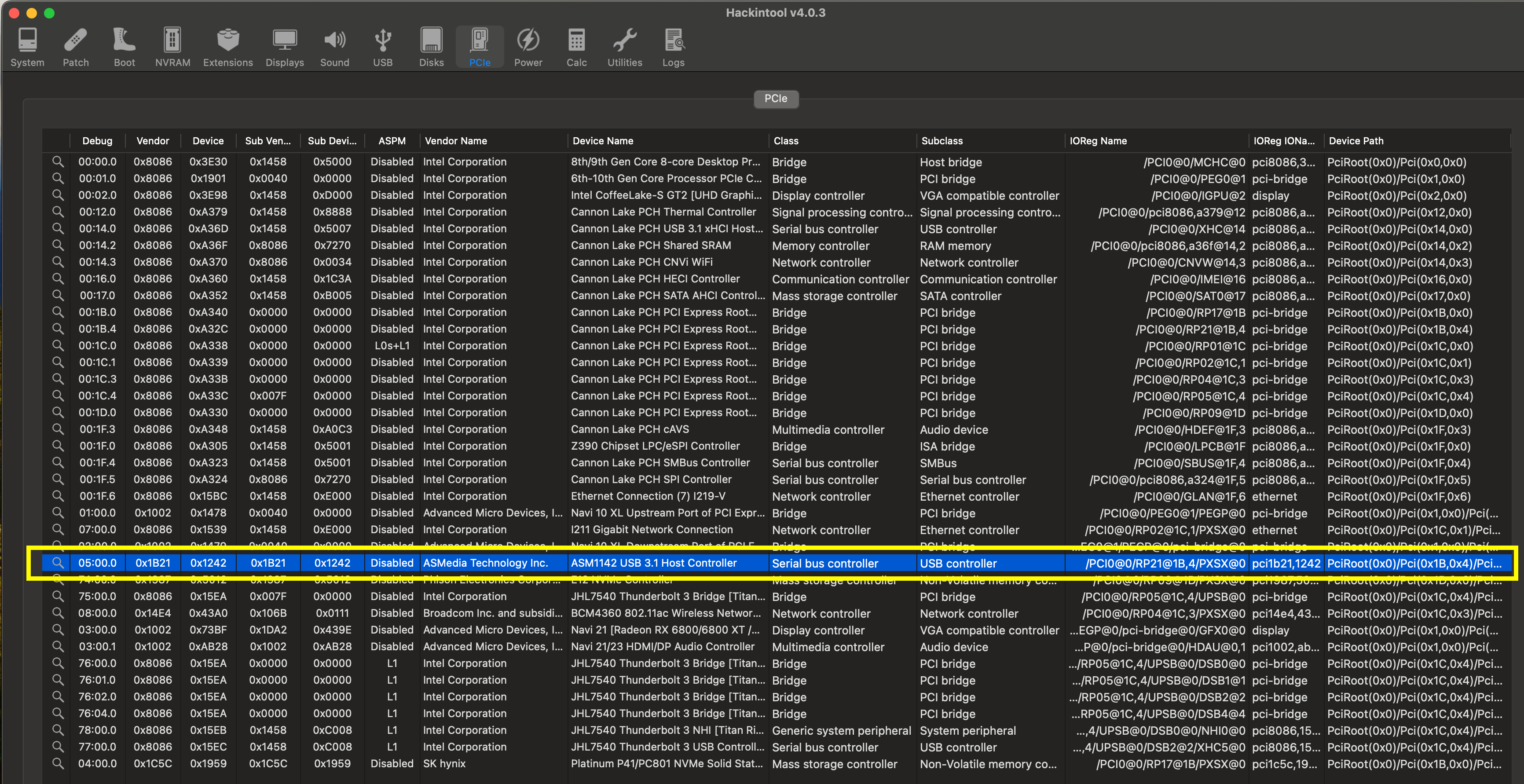Viewport: 1524px width, 784px height.
Task: Click magnifier icon for Broadcom row 08:00.0
Action: tap(57, 613)
